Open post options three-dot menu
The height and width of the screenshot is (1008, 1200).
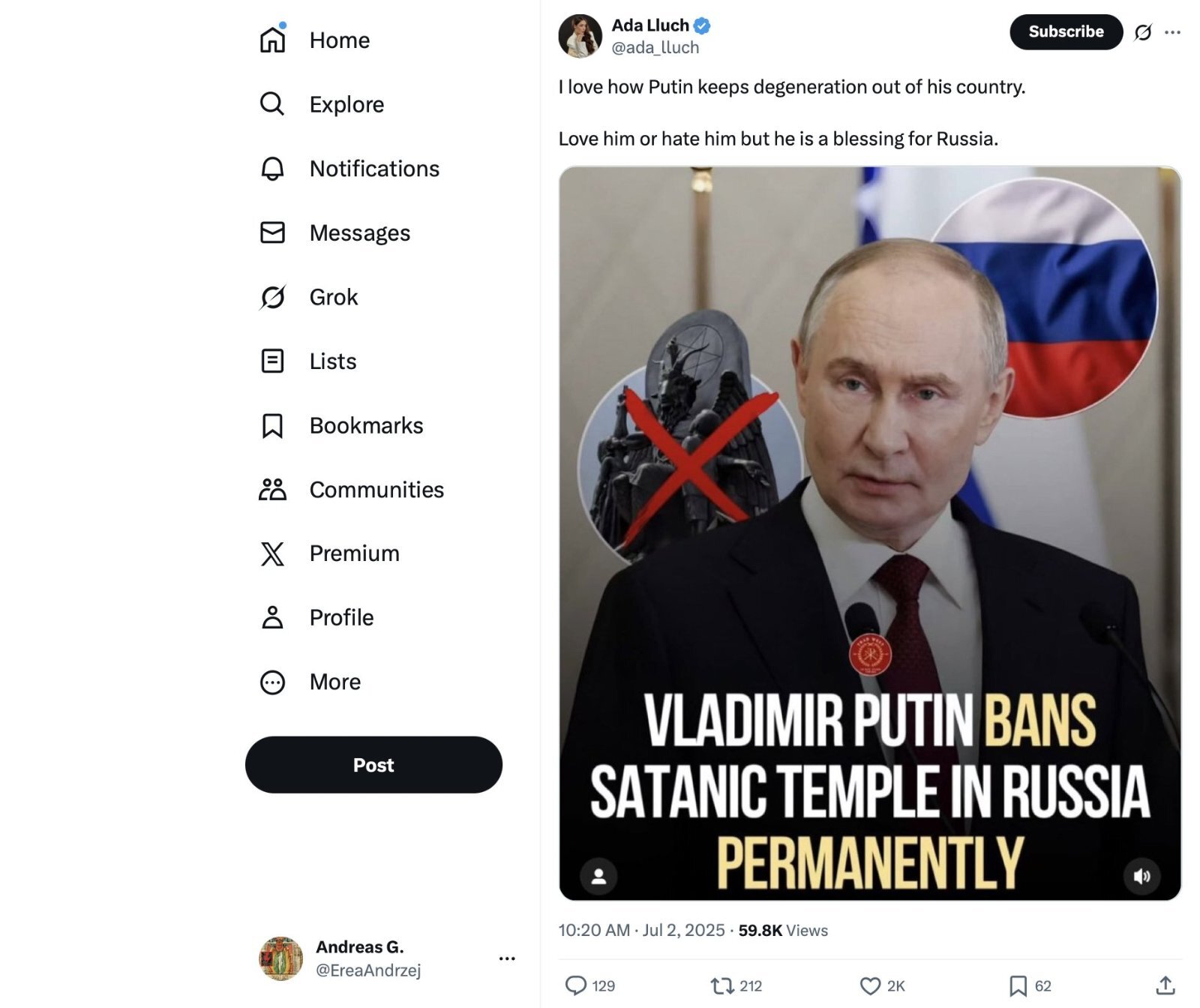[x=1173, y=32]
